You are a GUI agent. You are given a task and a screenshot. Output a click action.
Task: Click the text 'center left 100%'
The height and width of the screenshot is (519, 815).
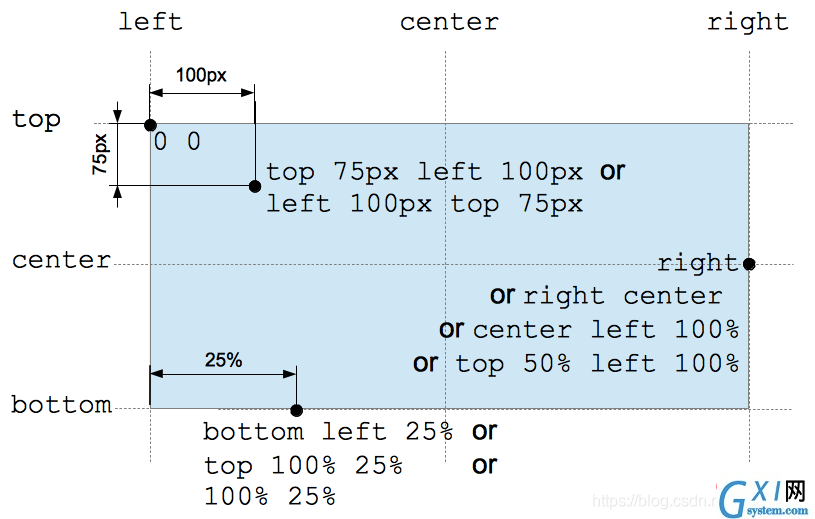click(x=606, y=329)
